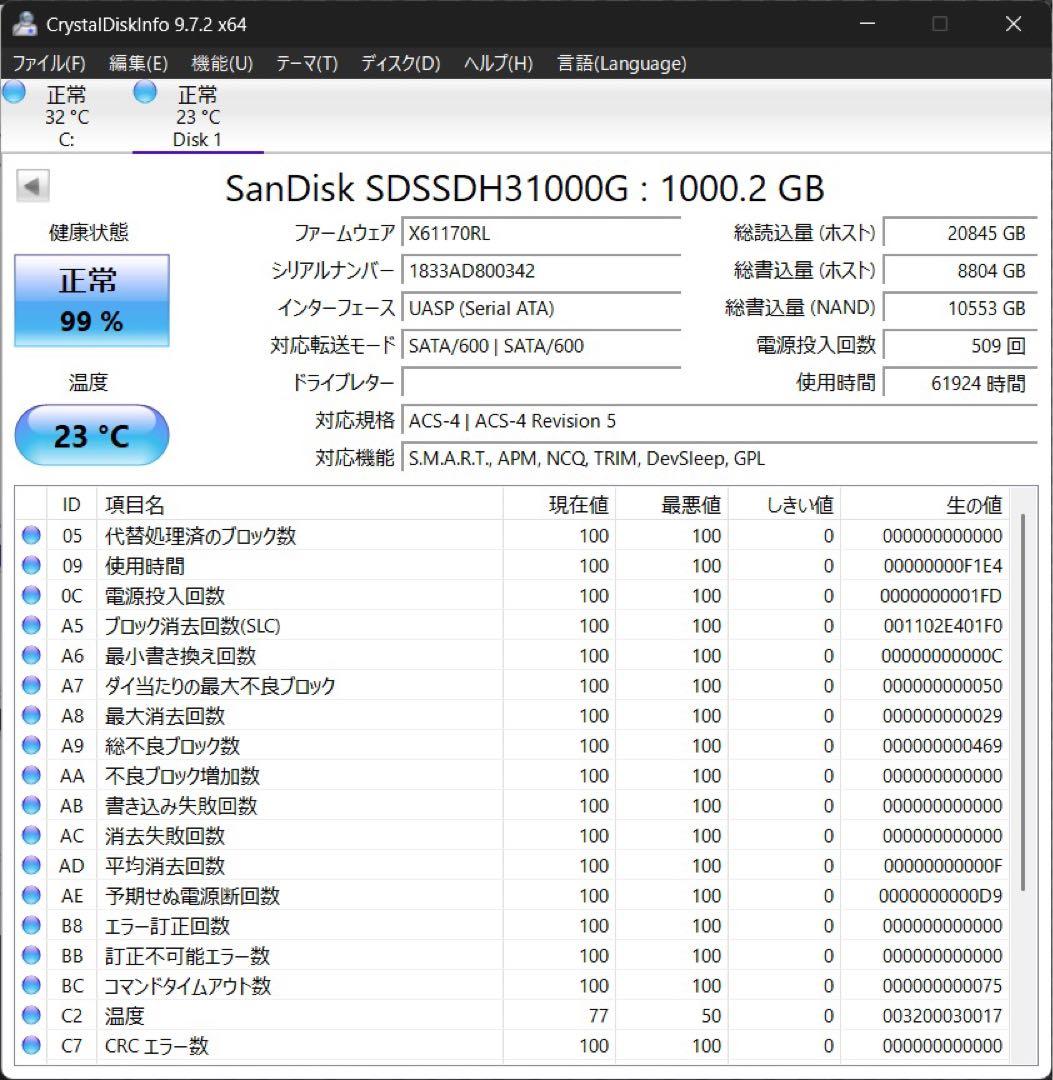
Task: Click the ID column header
Action: [x=72, y=505]
